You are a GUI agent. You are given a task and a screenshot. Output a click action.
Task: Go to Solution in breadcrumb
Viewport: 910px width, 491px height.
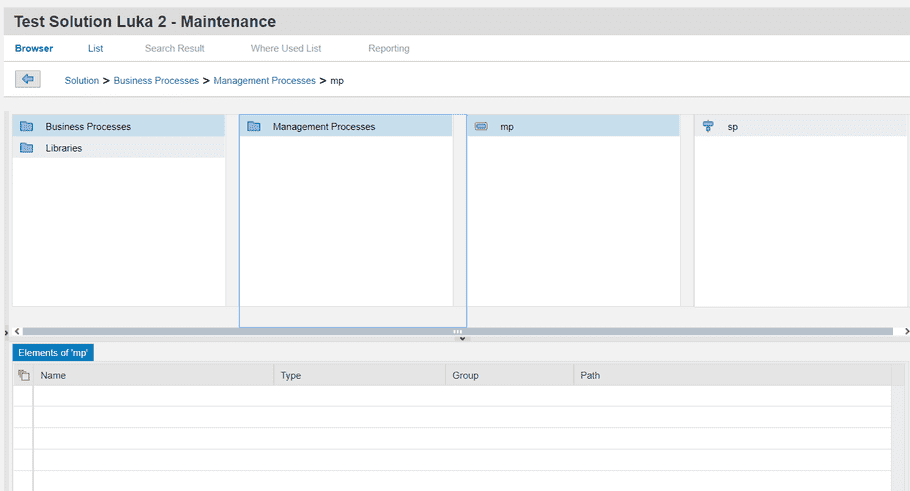[82, 81]
